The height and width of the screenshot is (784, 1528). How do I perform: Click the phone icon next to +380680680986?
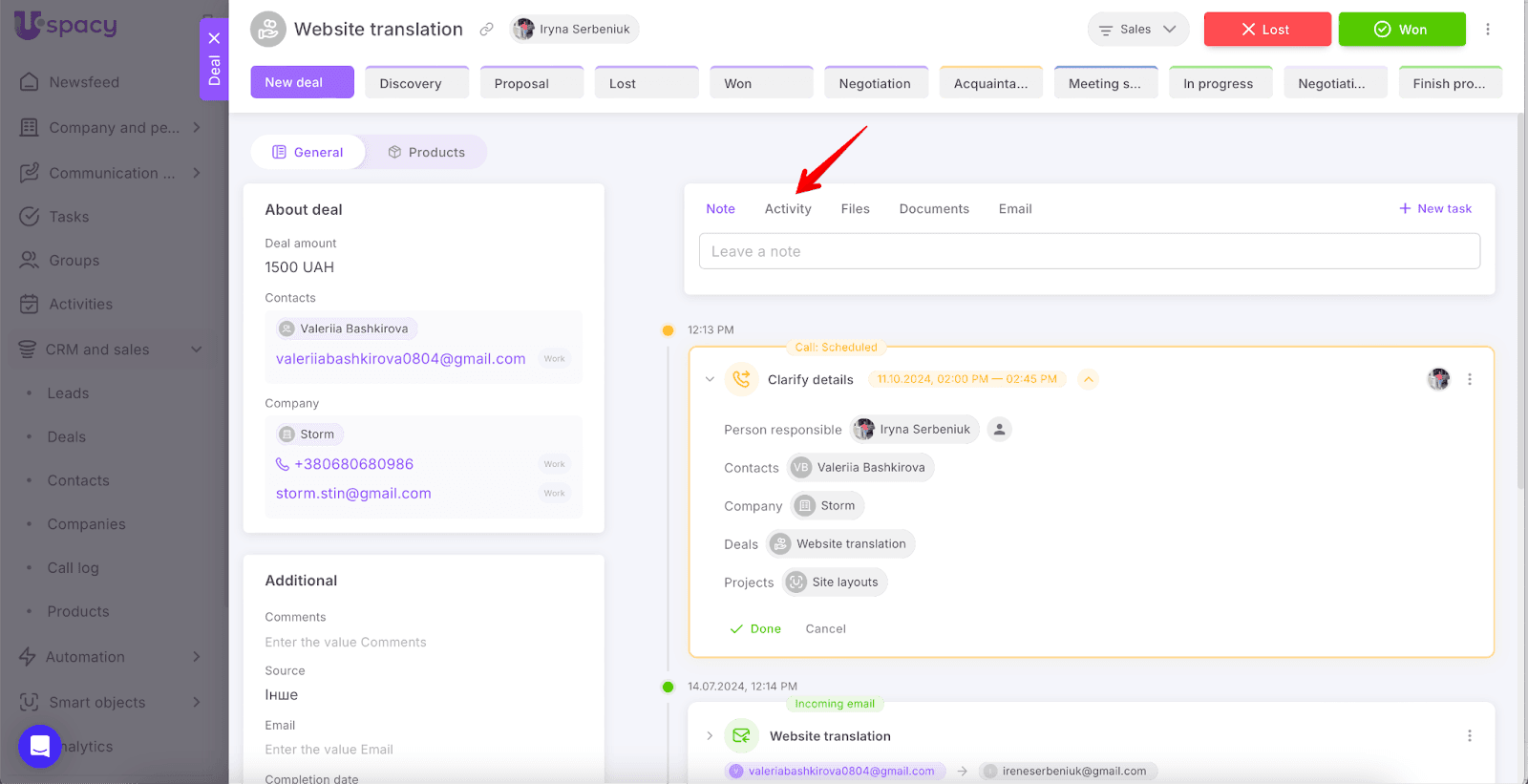(x=283, y=464)
